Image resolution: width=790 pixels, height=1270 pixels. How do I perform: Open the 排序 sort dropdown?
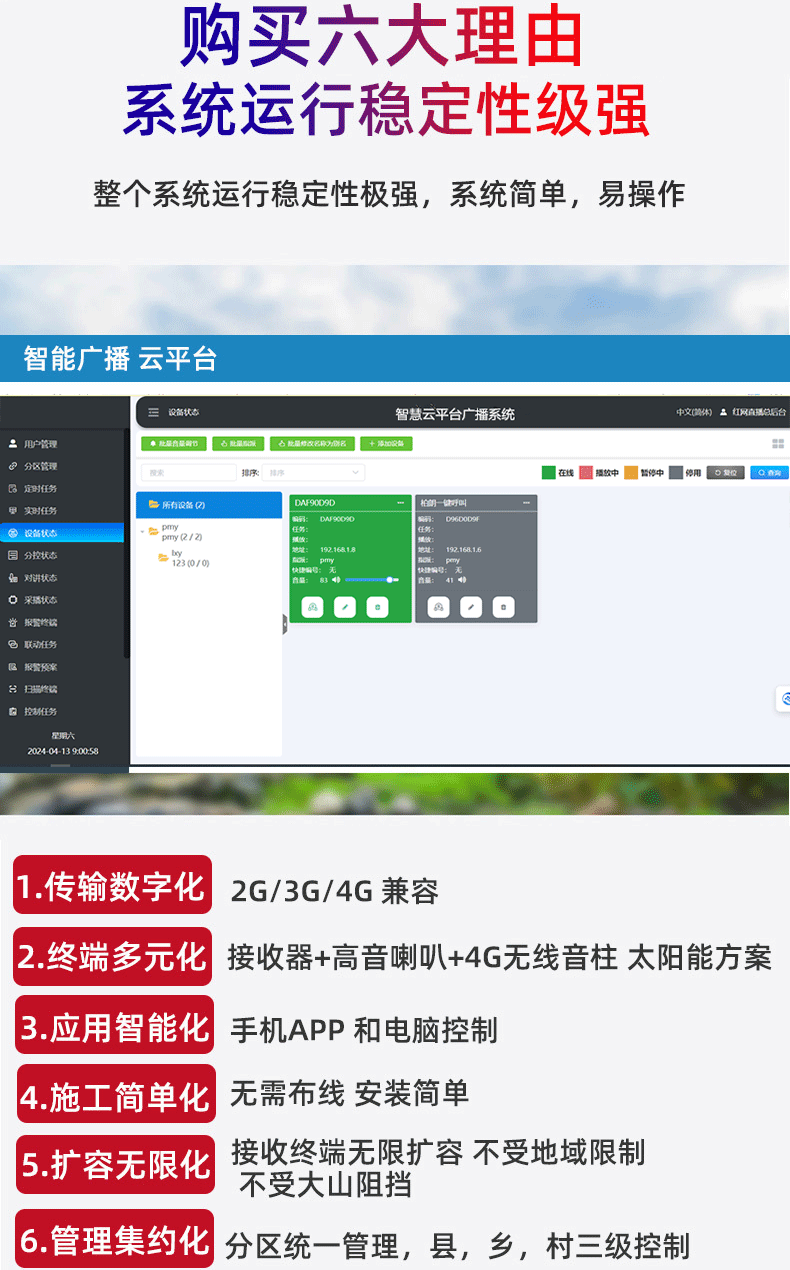pos(313,472)
